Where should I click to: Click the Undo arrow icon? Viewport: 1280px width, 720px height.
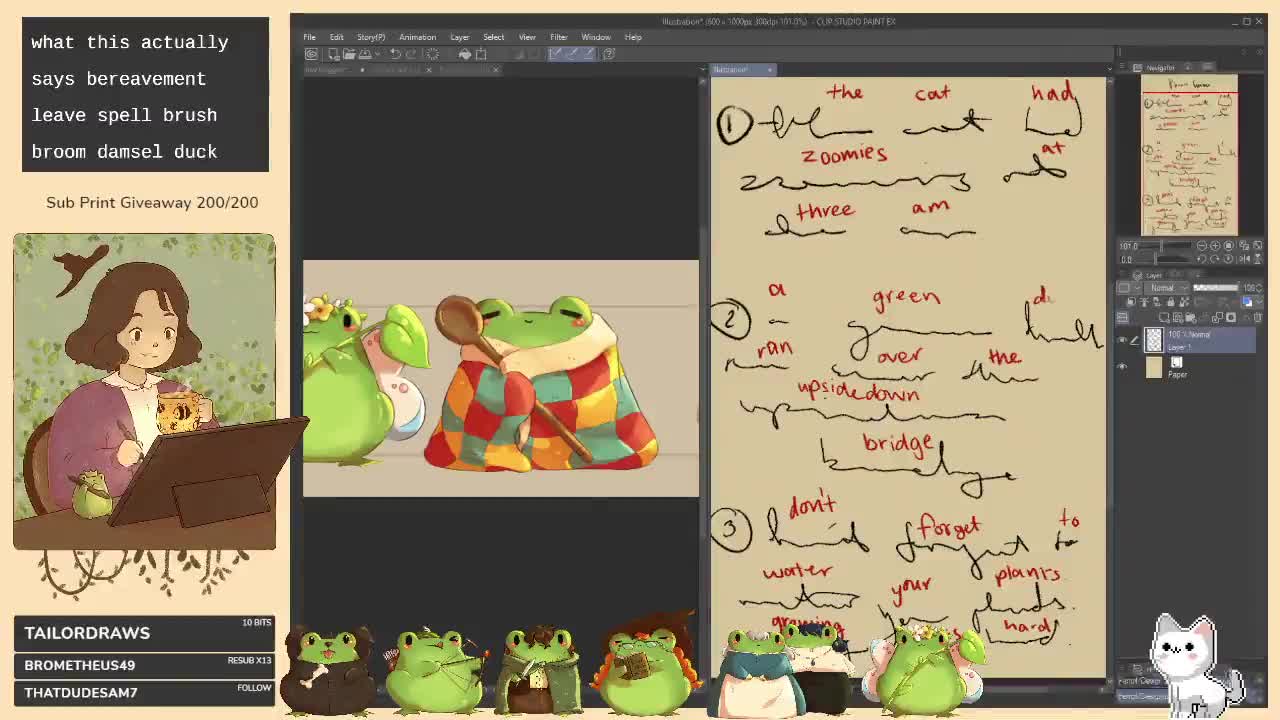pyautogui.click(x=395, y=54)
